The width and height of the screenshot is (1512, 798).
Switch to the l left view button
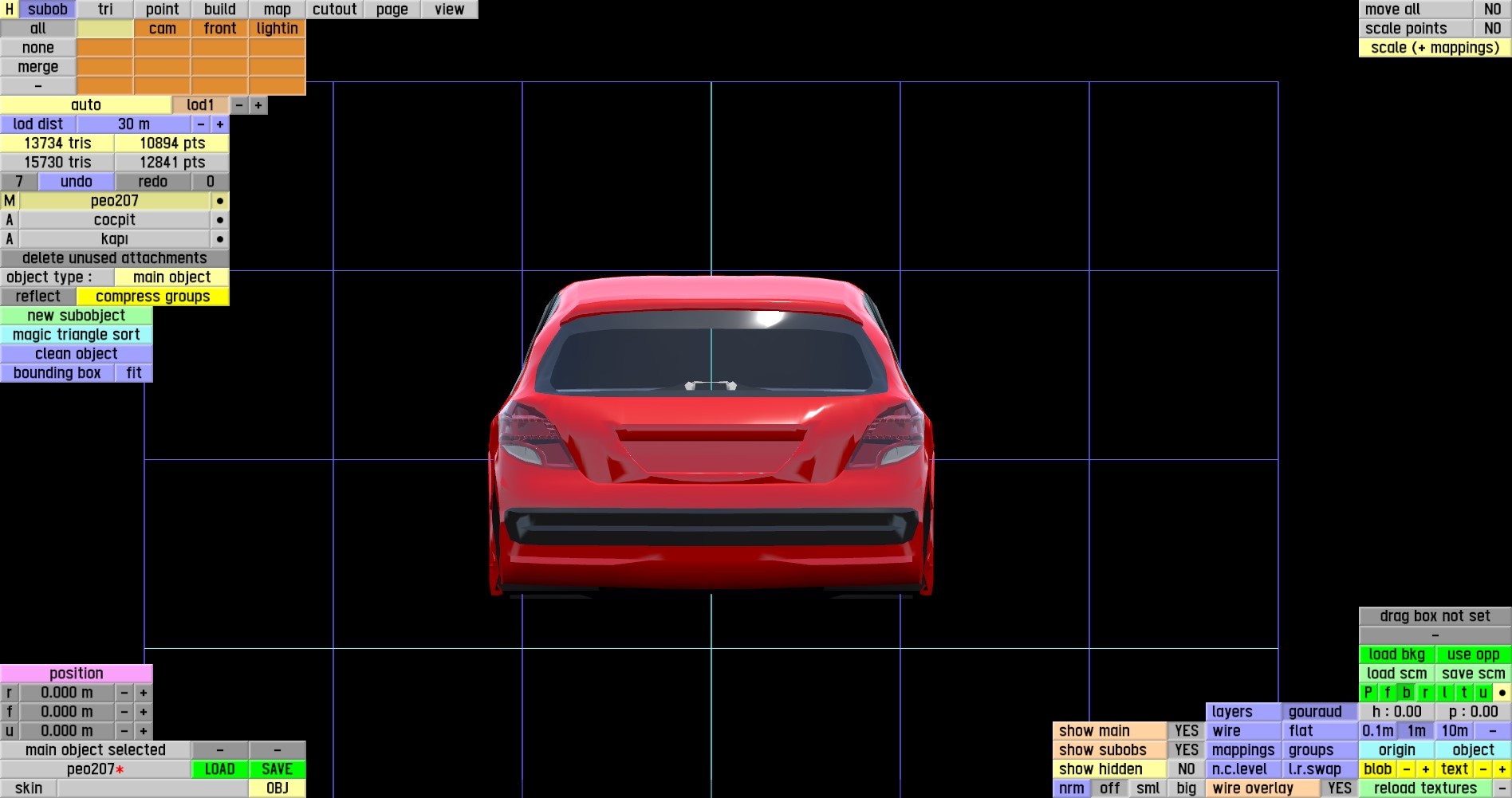click(1445, 693)
